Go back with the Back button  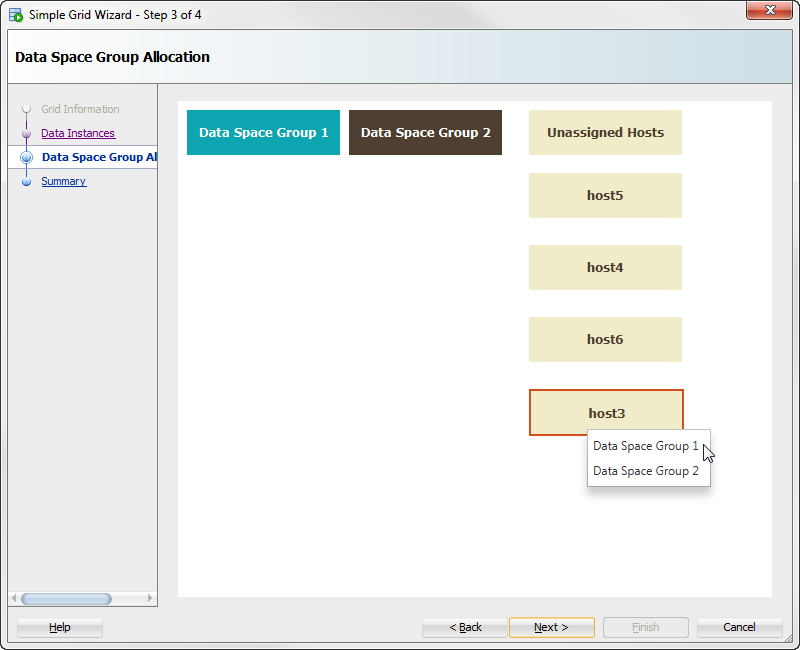tap(465, 627)
